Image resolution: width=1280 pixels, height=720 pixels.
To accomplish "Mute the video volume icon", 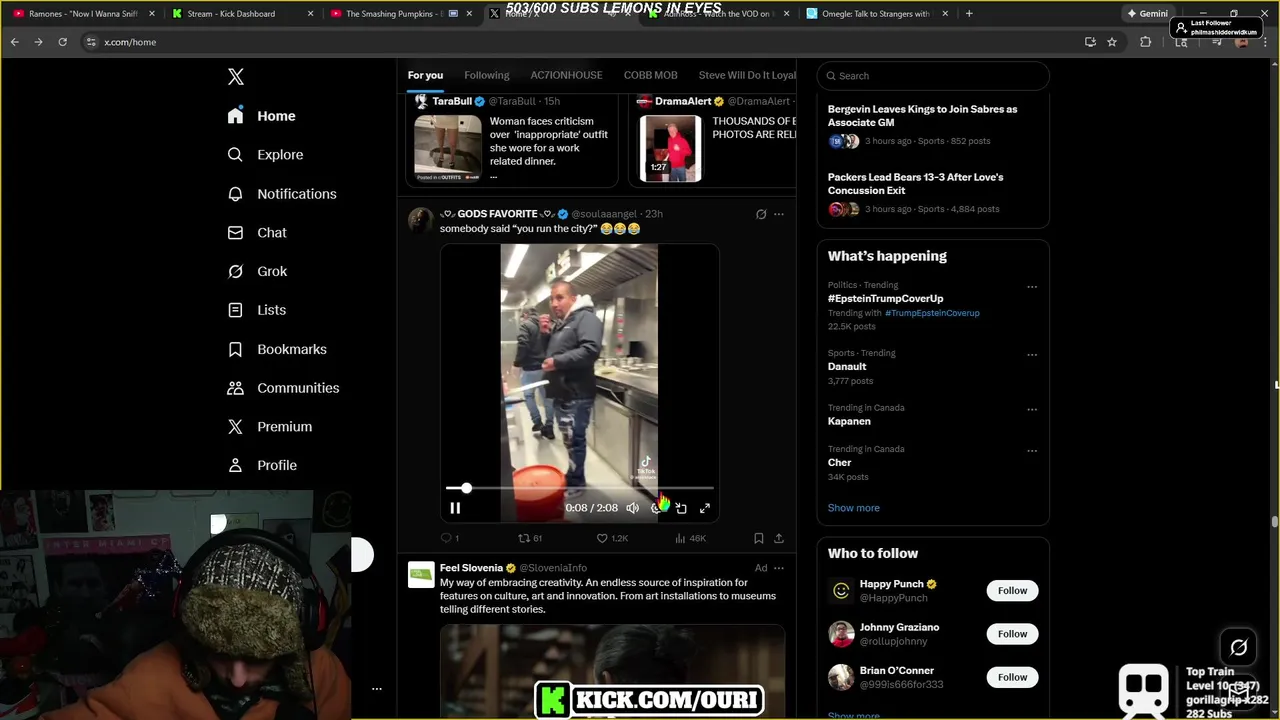I will click(632, 508).
